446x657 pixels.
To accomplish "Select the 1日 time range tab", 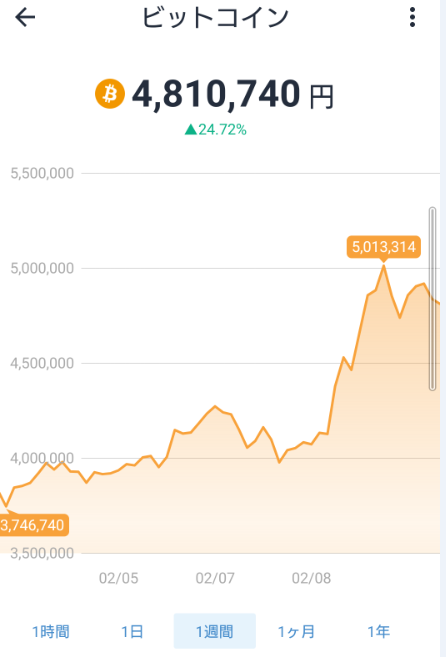I will (x=132, y=631).
